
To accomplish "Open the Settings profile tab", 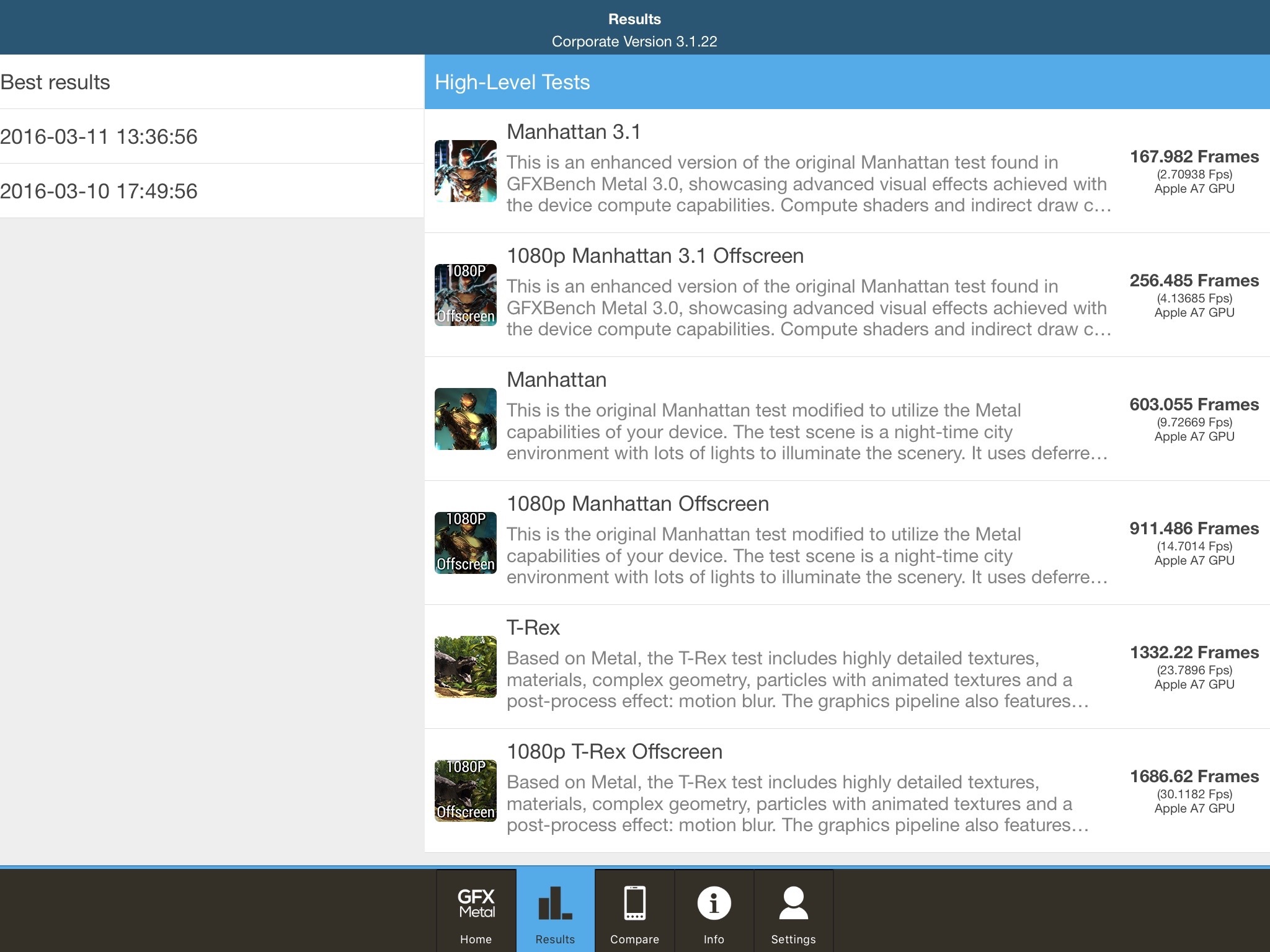I will pyautogui.click(x=793, y=911).
